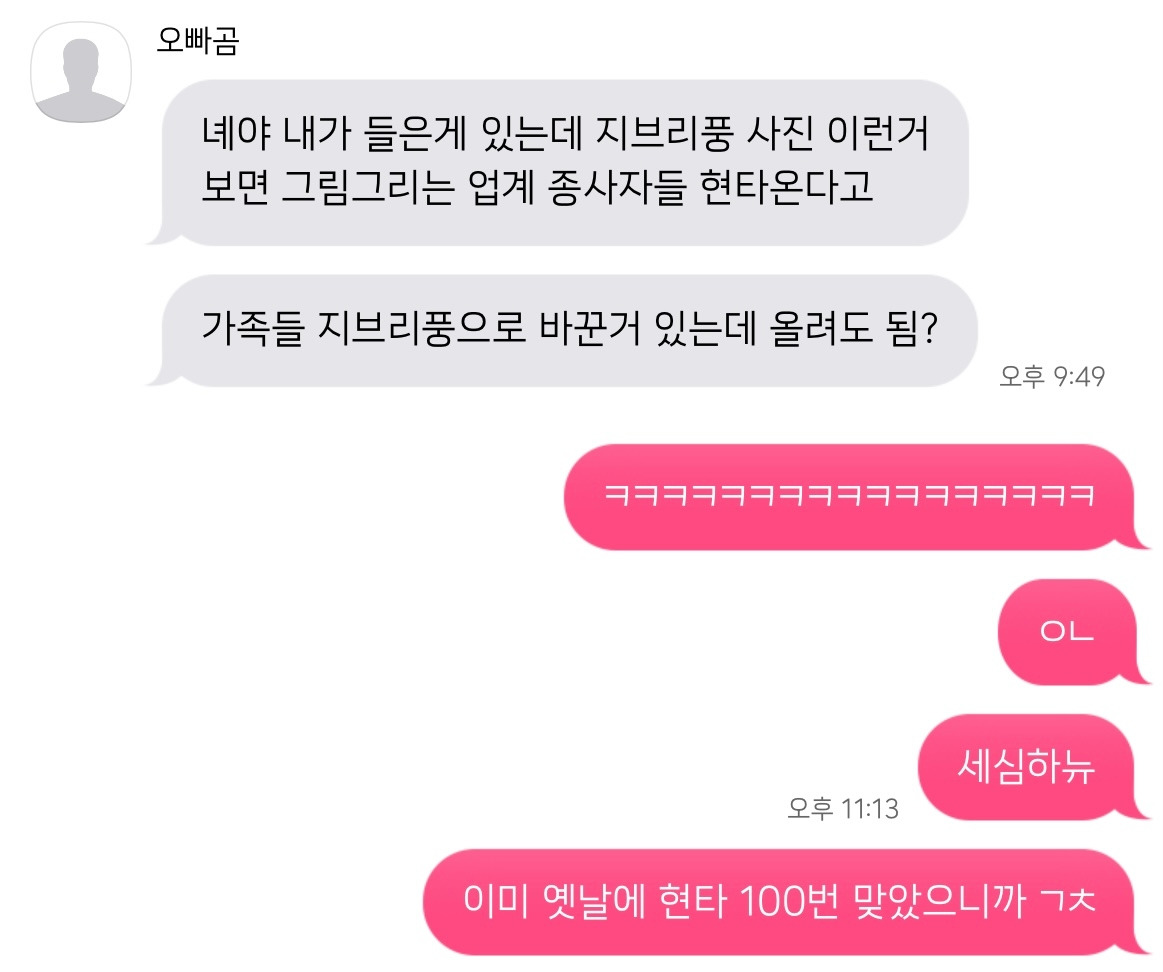Screen dimensions: 1163x972
Task: Click ㄱㅊ at the end of last bubble
Action: [x=1067, y=901]
